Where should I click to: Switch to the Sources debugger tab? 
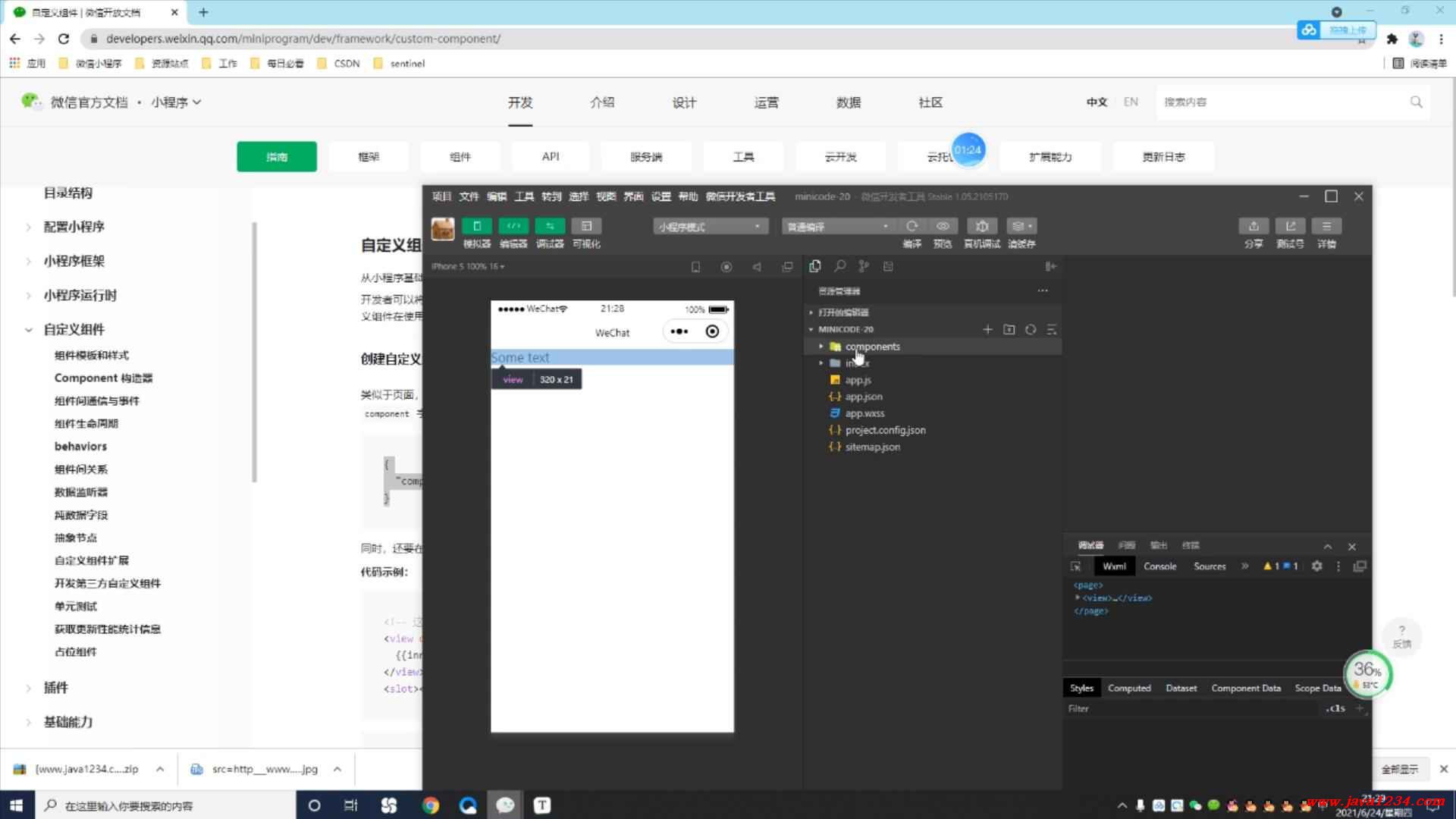[x=1210, y=566]
